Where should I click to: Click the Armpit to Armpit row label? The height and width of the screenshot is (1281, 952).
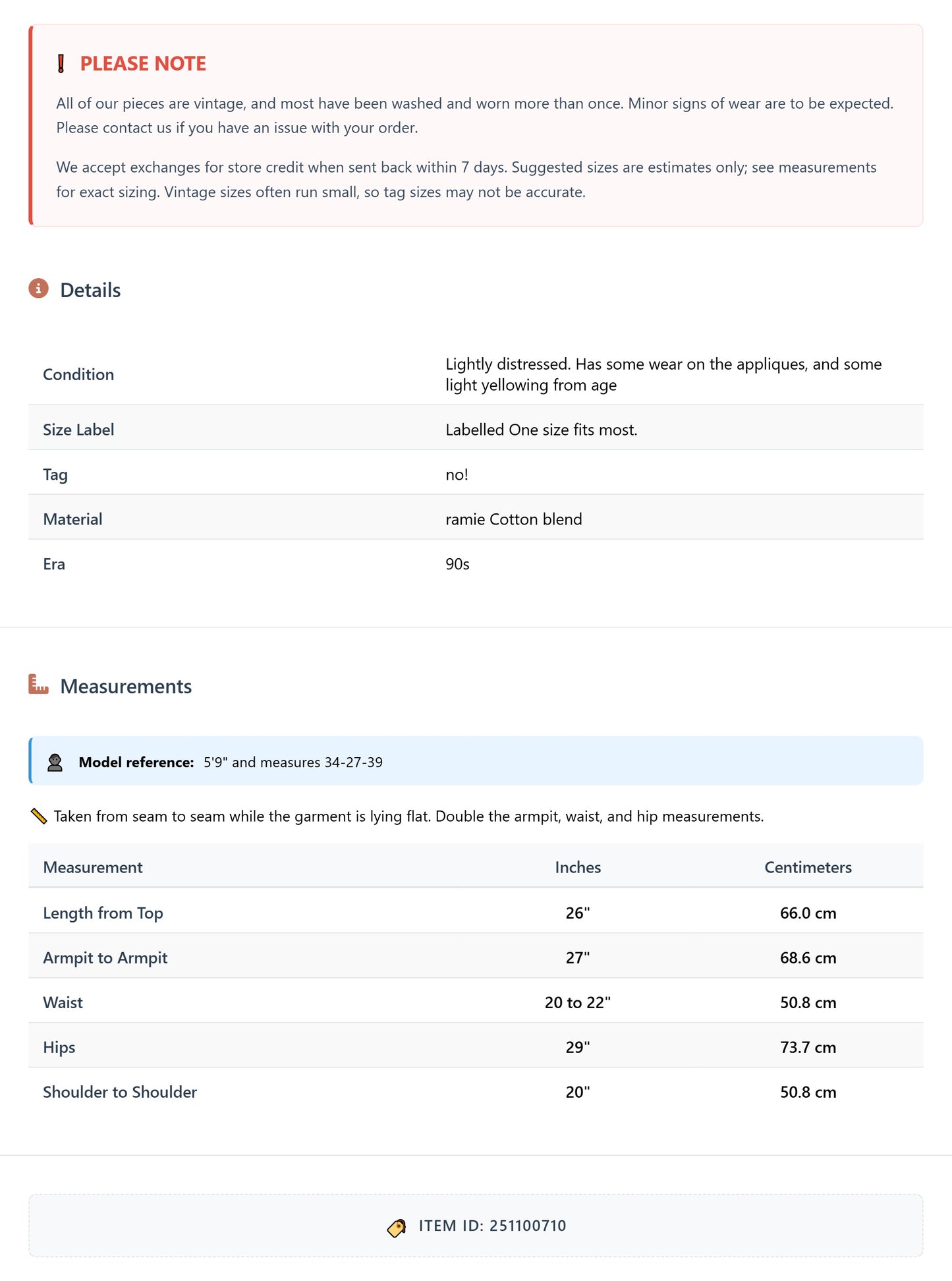tap(105, 957)
